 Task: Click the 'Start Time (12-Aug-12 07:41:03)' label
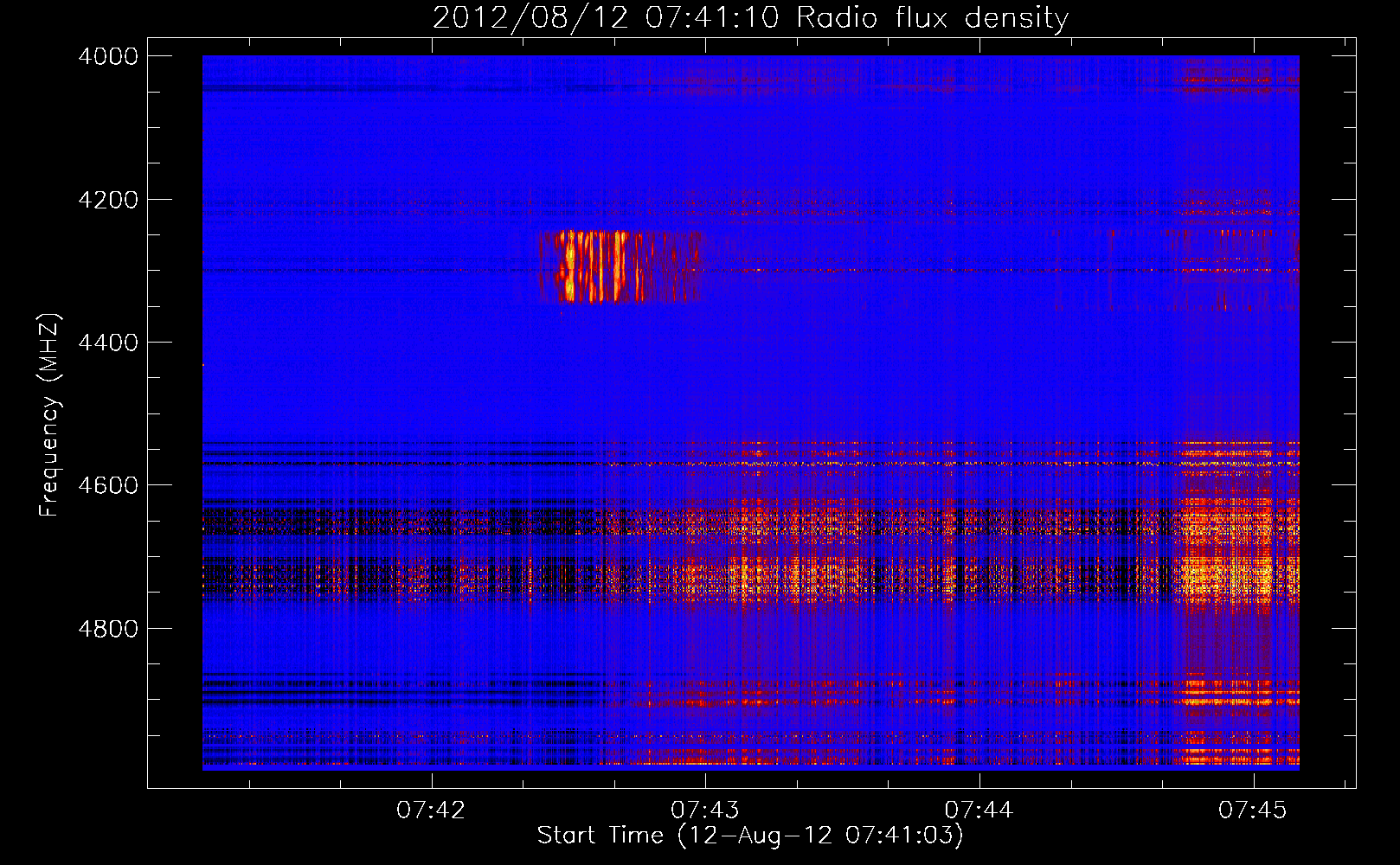[x=750, y=836]
